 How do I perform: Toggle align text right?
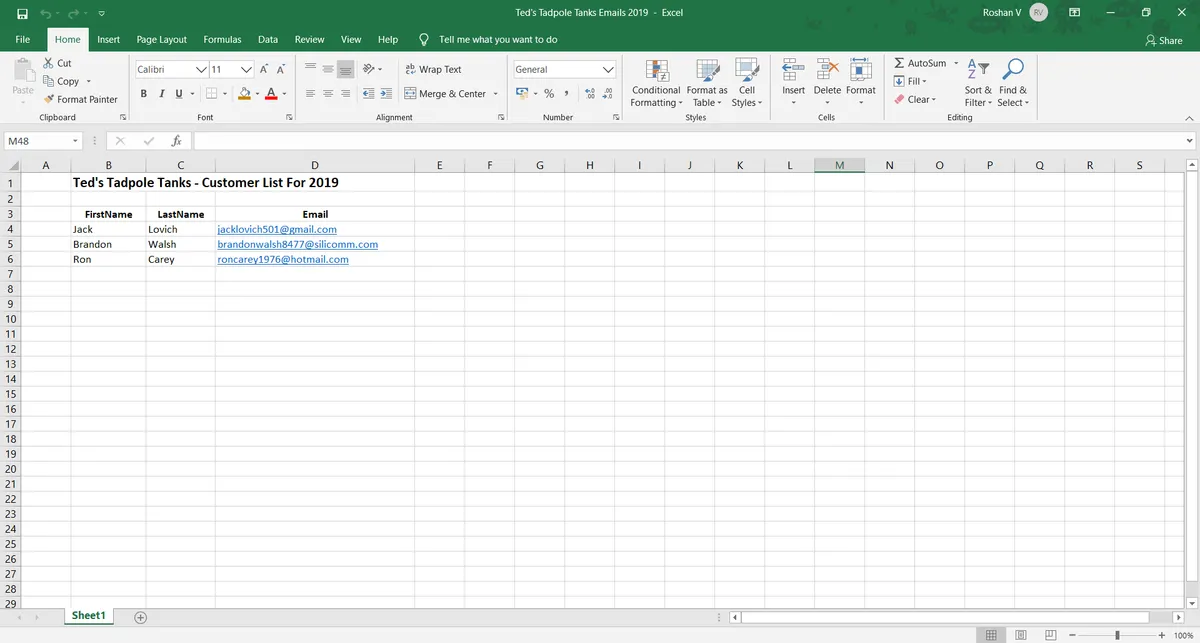[345, 93]
